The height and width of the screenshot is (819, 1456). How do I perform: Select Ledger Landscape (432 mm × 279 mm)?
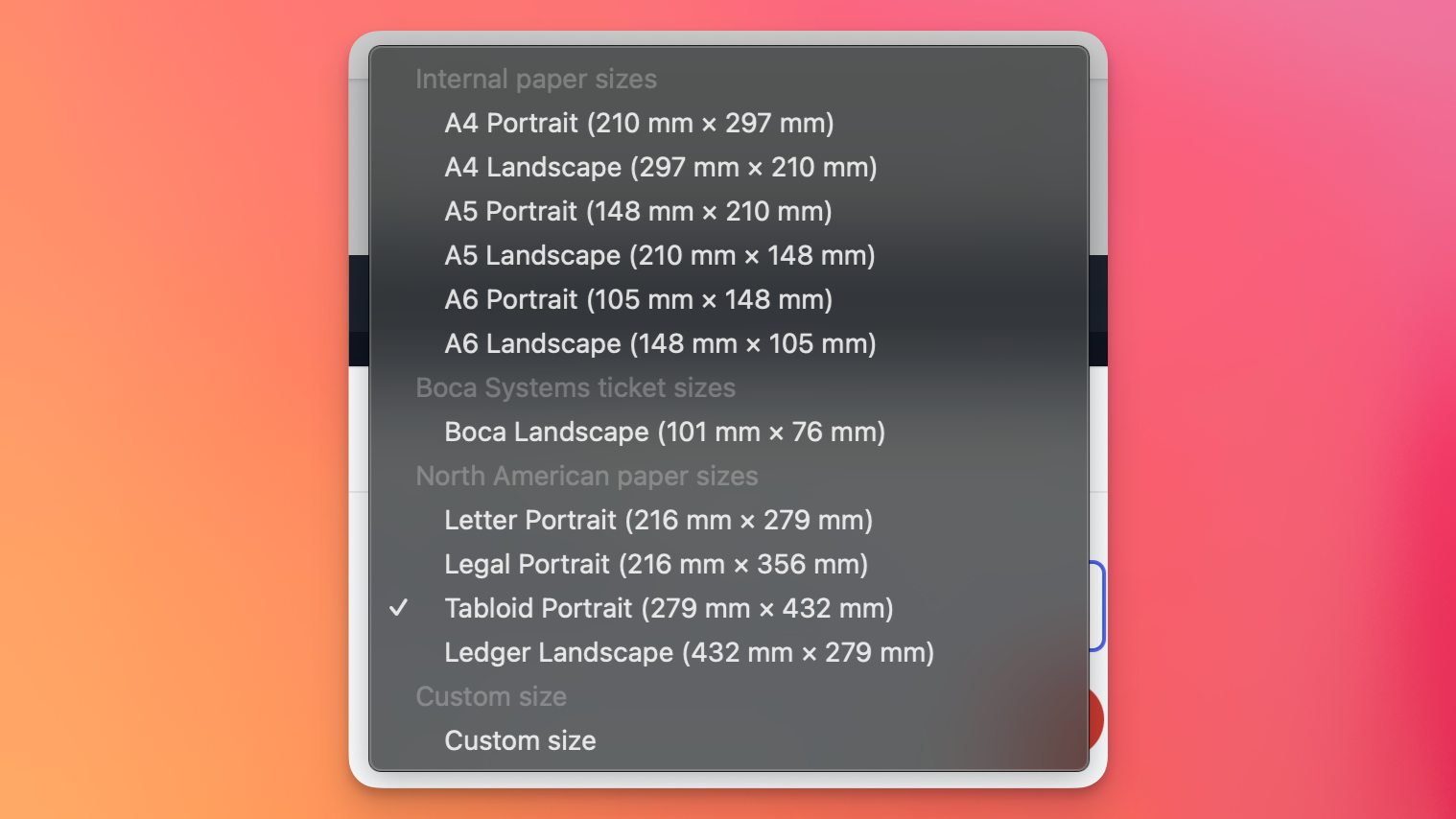(x=689, y=652)
